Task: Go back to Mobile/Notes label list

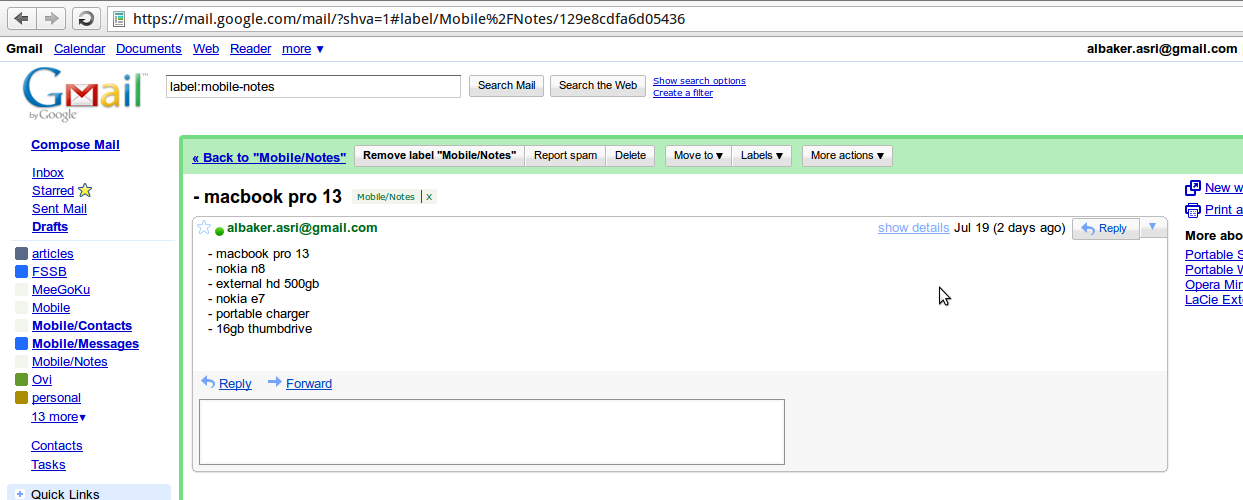Action: coord(268,157)
